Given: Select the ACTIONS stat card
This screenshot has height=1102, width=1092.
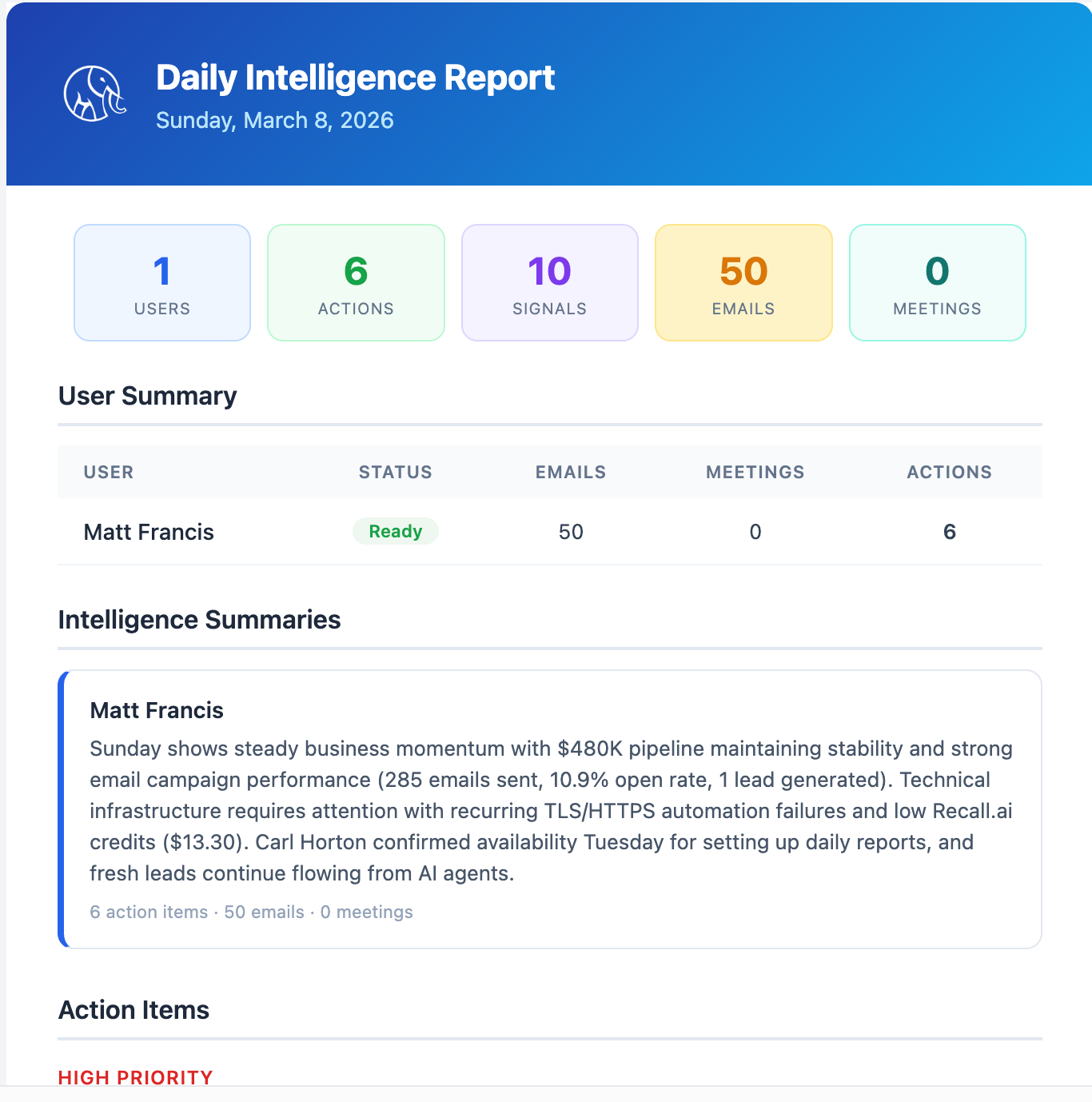Looking at the screenshot, I should (356, 282).
